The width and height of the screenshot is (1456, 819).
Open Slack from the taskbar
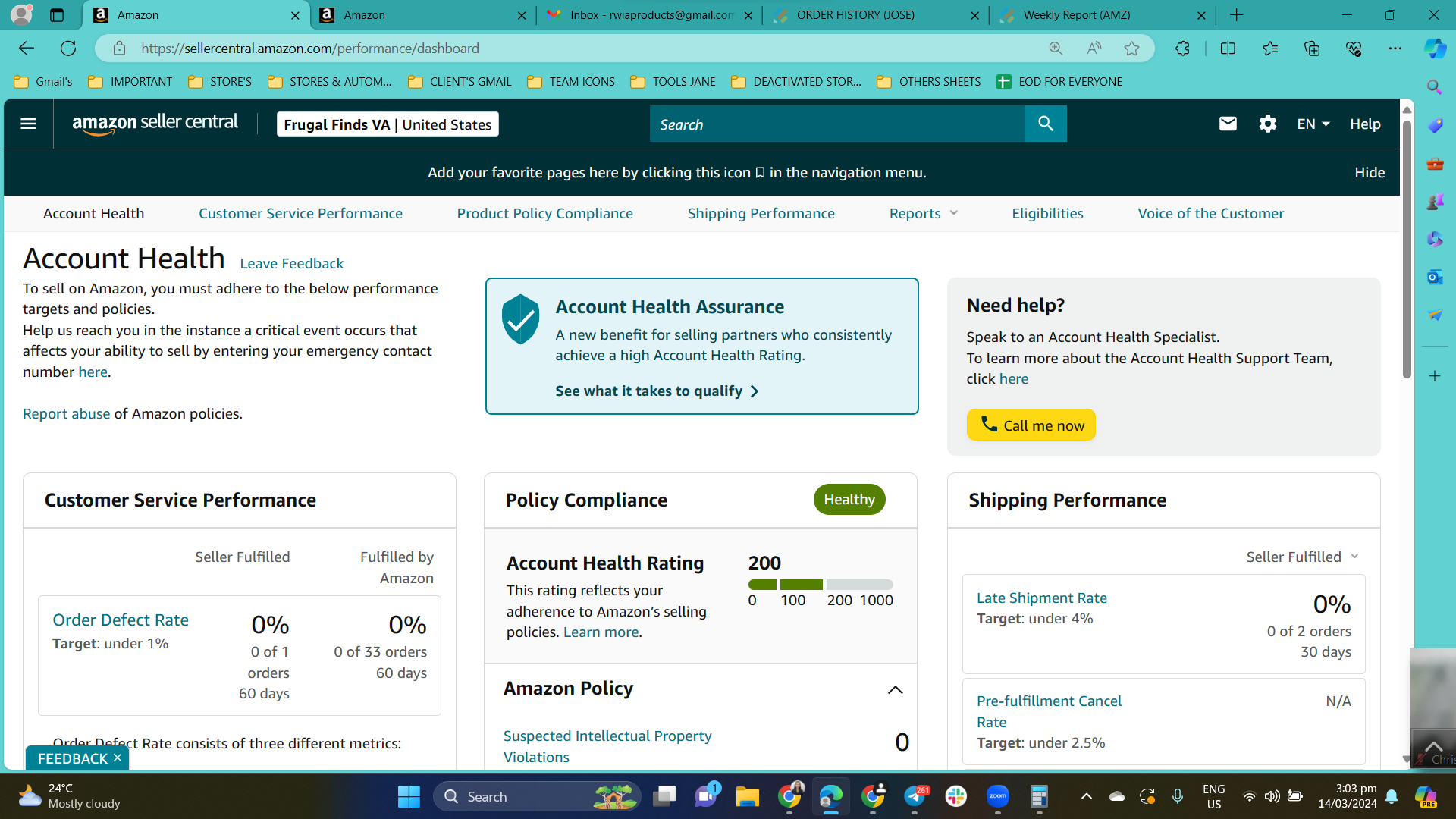pyautogui.click(x=955, y=796)
